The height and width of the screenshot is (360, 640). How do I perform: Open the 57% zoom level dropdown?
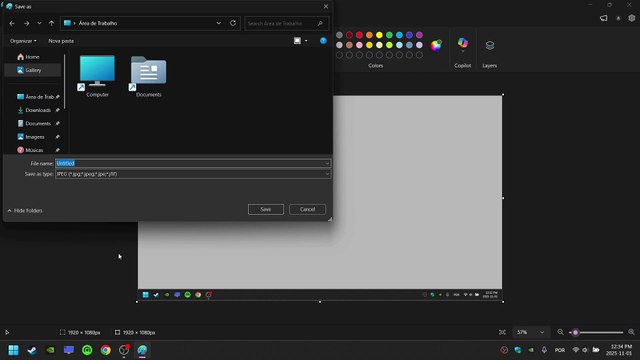click(x=531, y=332)
